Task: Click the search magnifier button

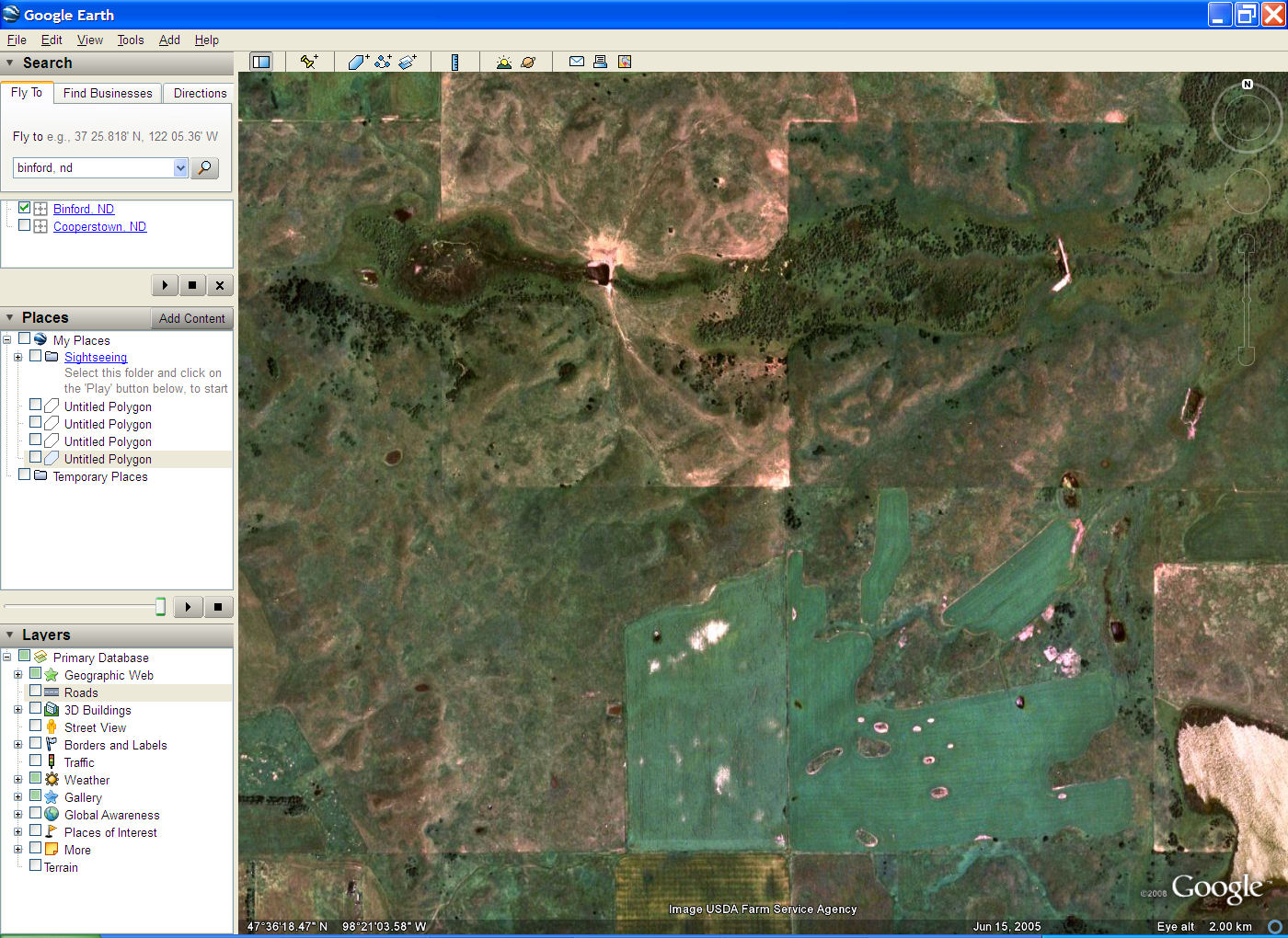Action: [x=204, y=167]
